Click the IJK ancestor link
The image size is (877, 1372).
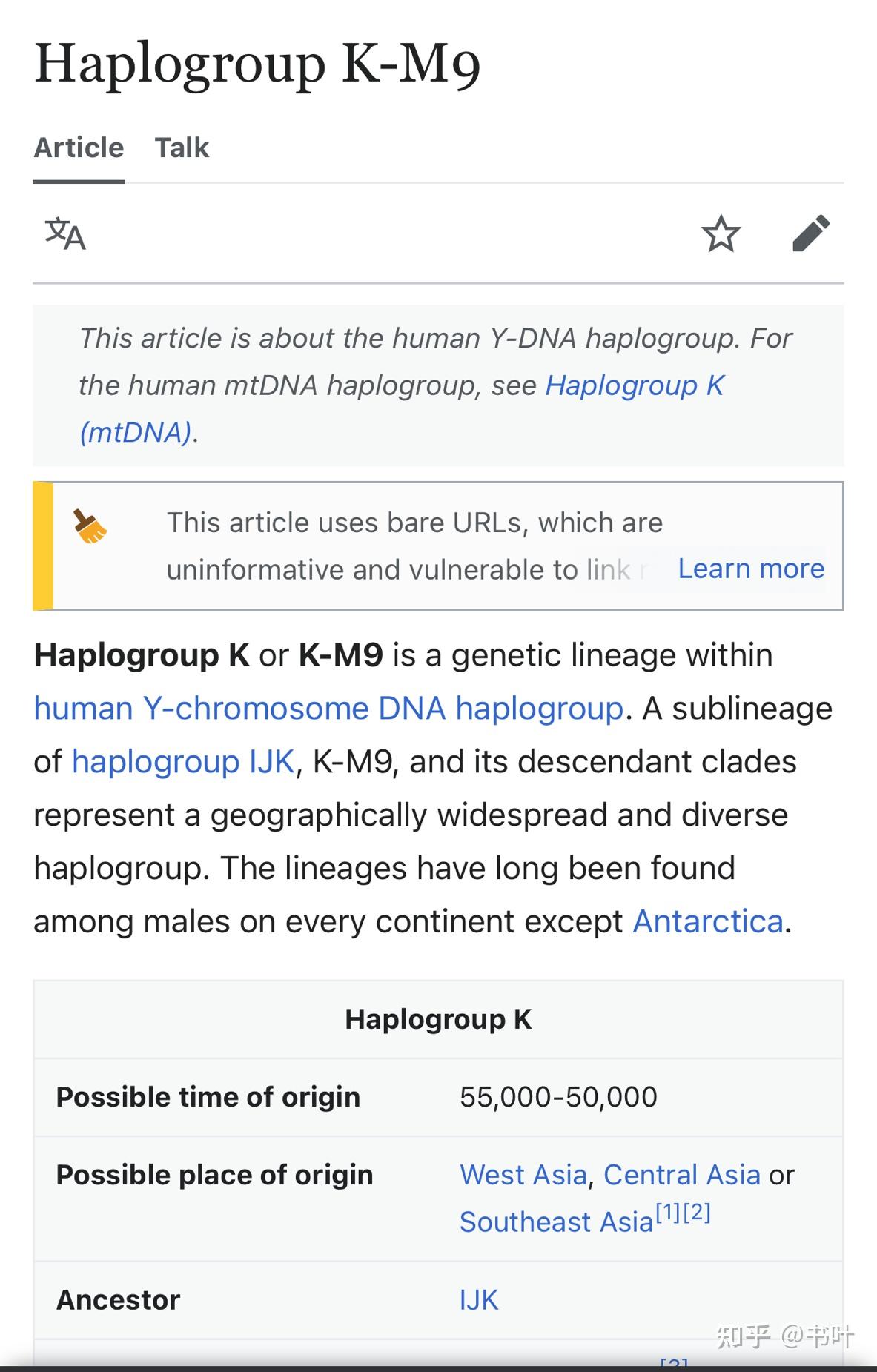(479, 1300)
